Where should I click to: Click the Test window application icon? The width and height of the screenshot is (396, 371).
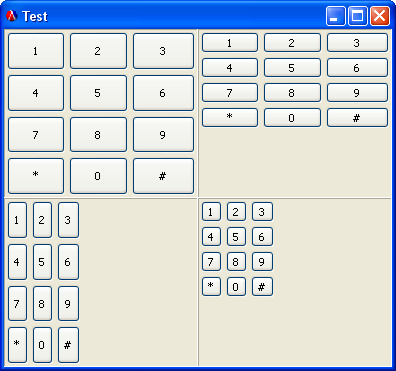tap(12, 16)
